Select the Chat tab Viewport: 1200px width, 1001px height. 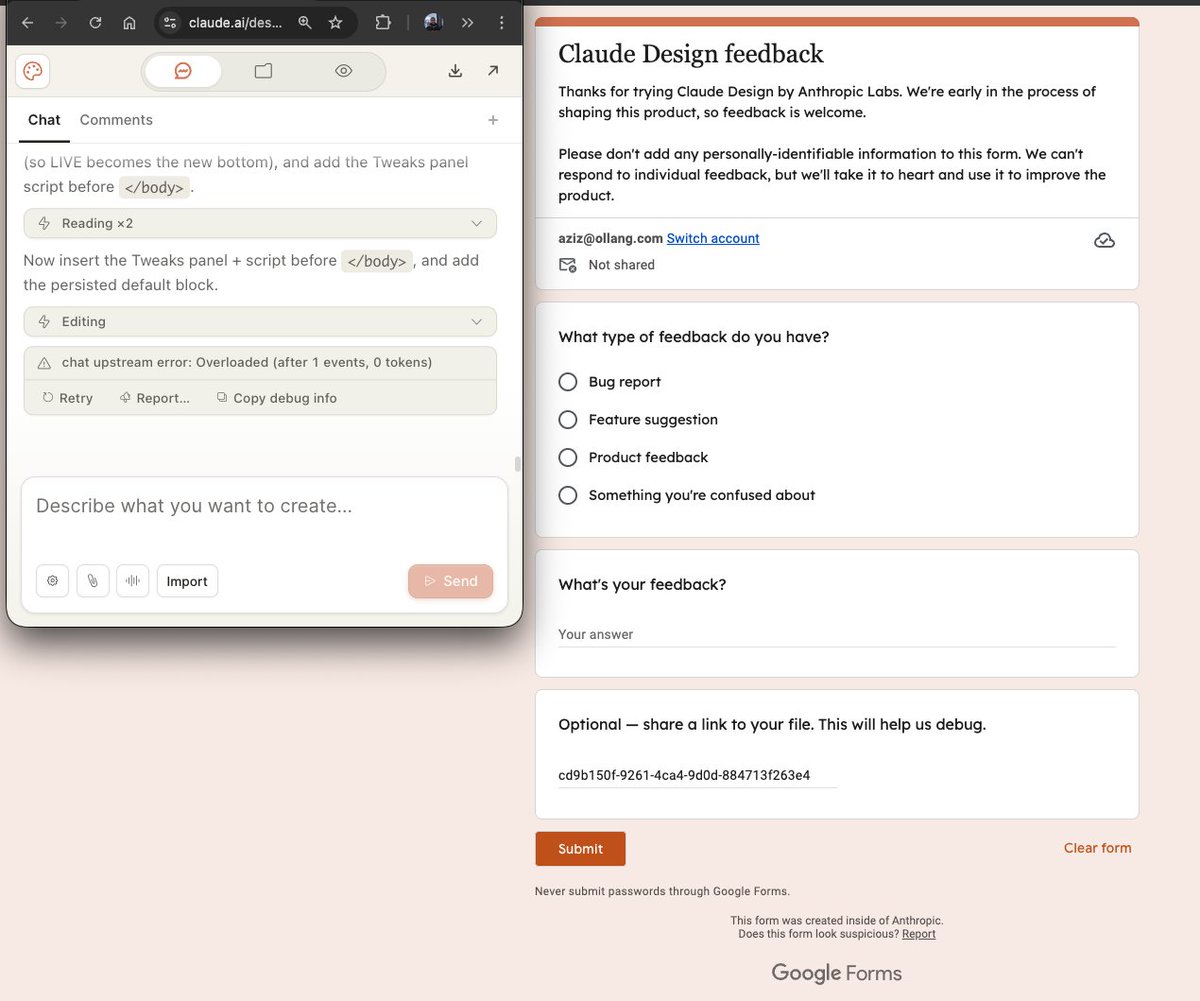coord(44,120)
